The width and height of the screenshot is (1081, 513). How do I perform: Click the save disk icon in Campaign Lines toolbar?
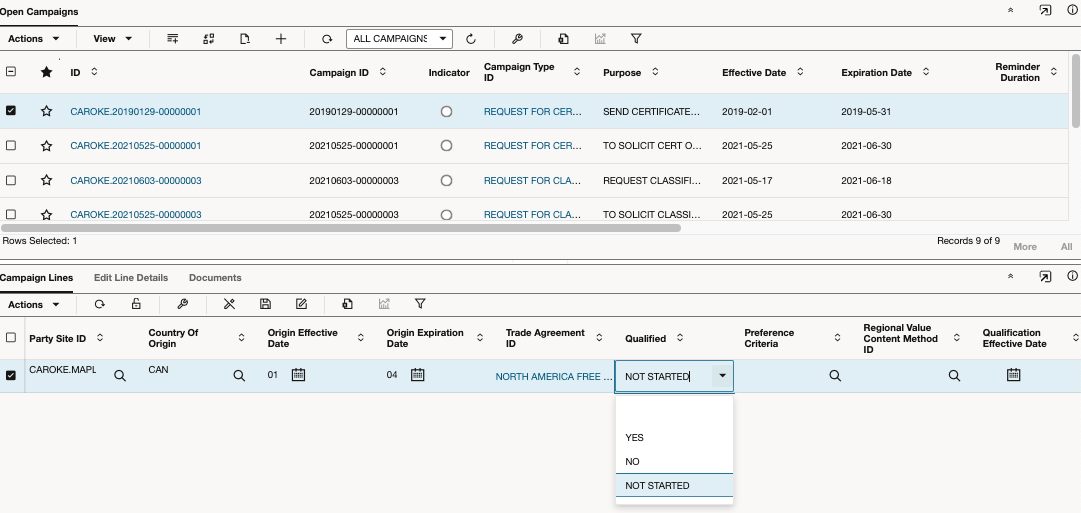point(265,304)
